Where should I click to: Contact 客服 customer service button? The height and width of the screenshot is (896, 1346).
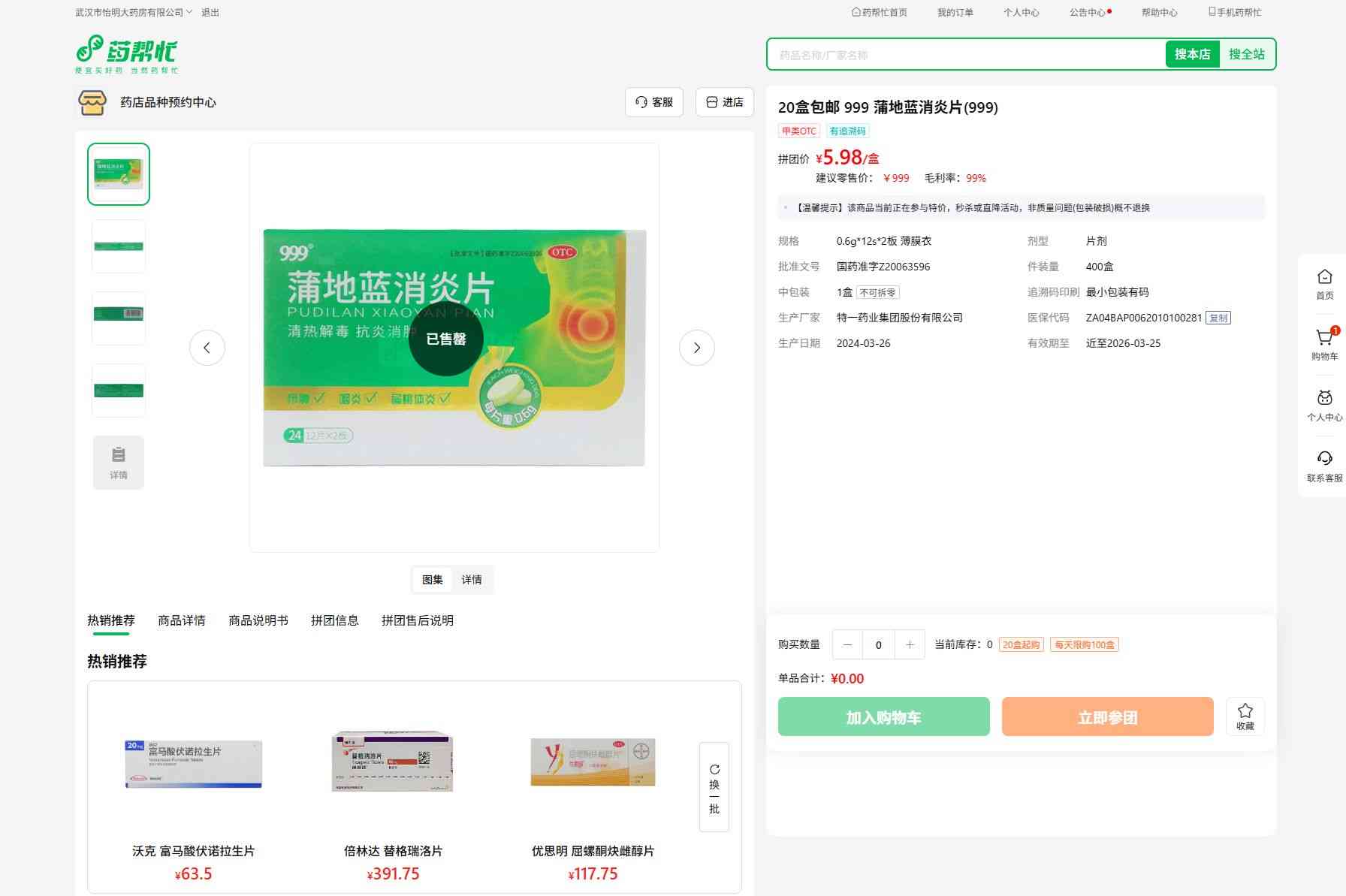(x=654, y=102)
